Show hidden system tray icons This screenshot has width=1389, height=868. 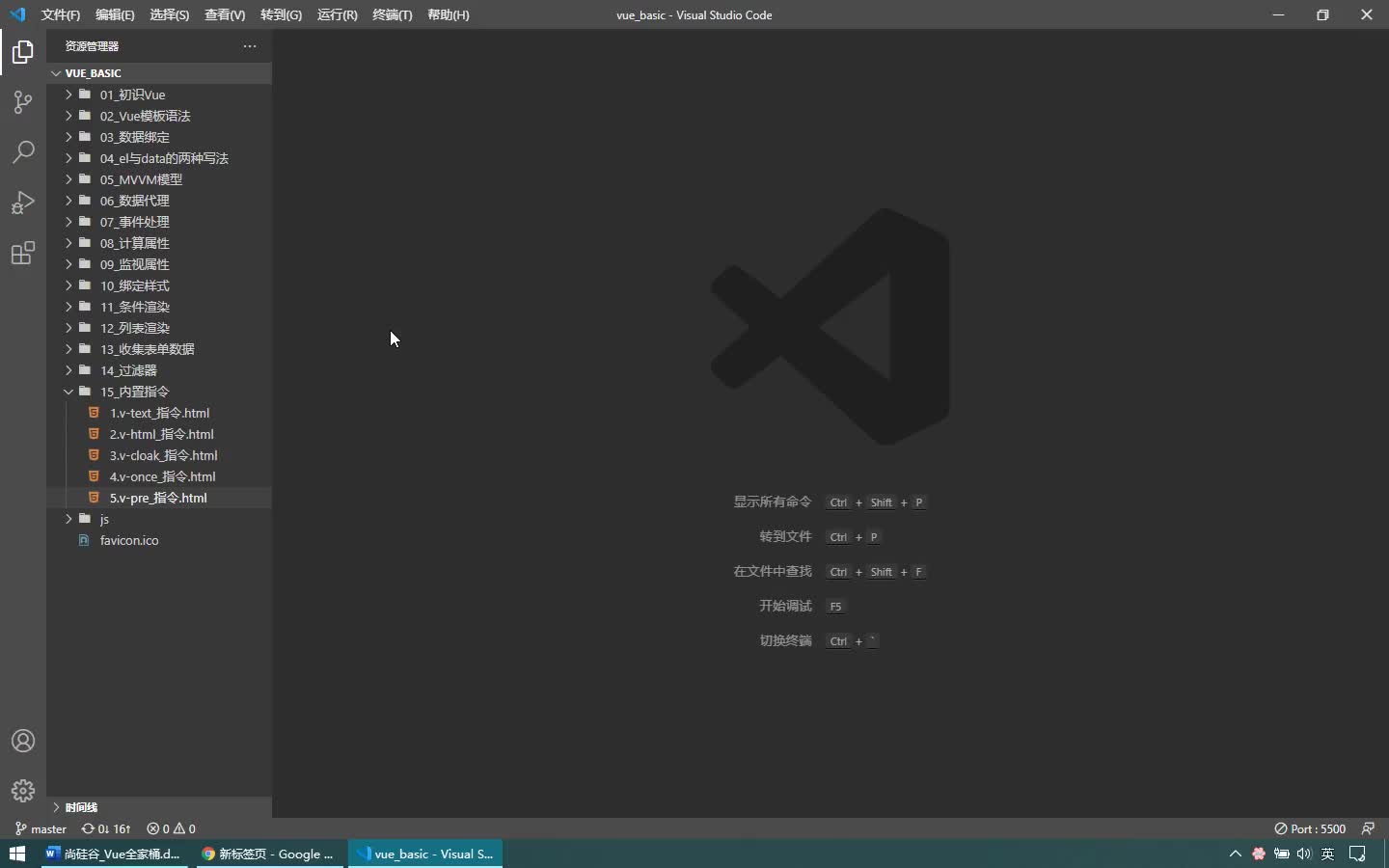coord(1235,854)
